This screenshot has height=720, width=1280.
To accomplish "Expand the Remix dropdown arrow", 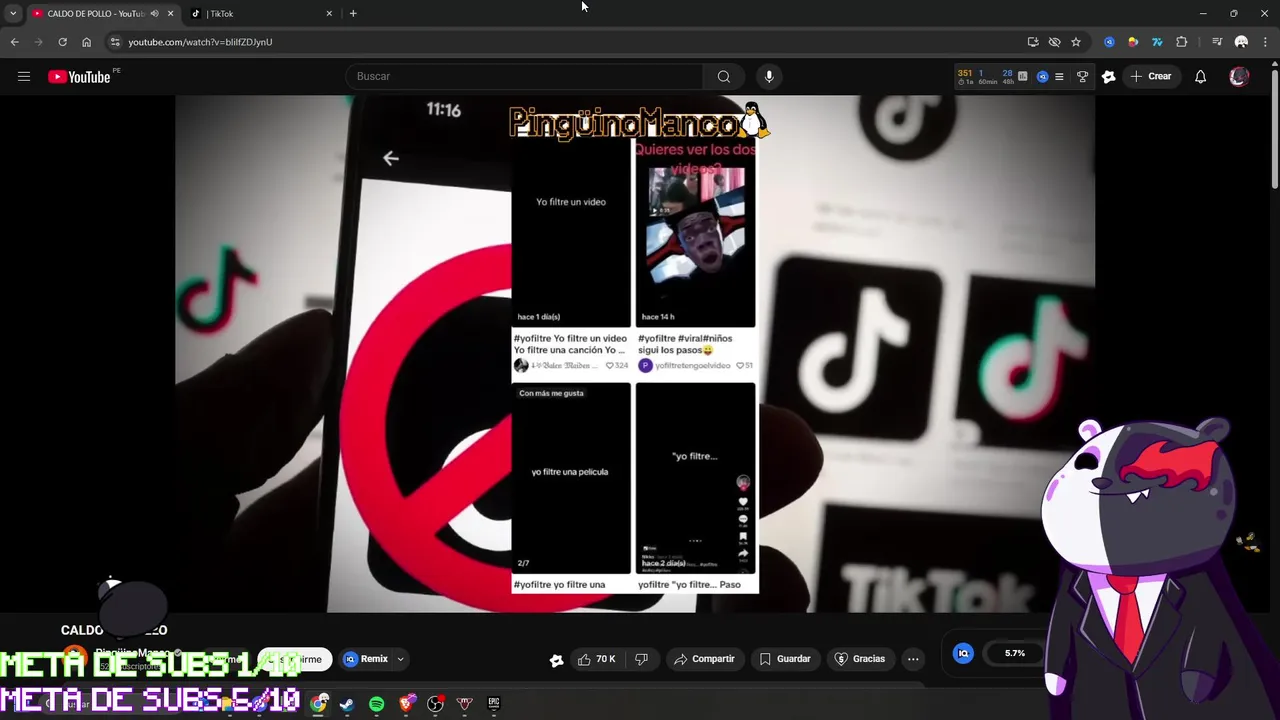I will point(400,659).
